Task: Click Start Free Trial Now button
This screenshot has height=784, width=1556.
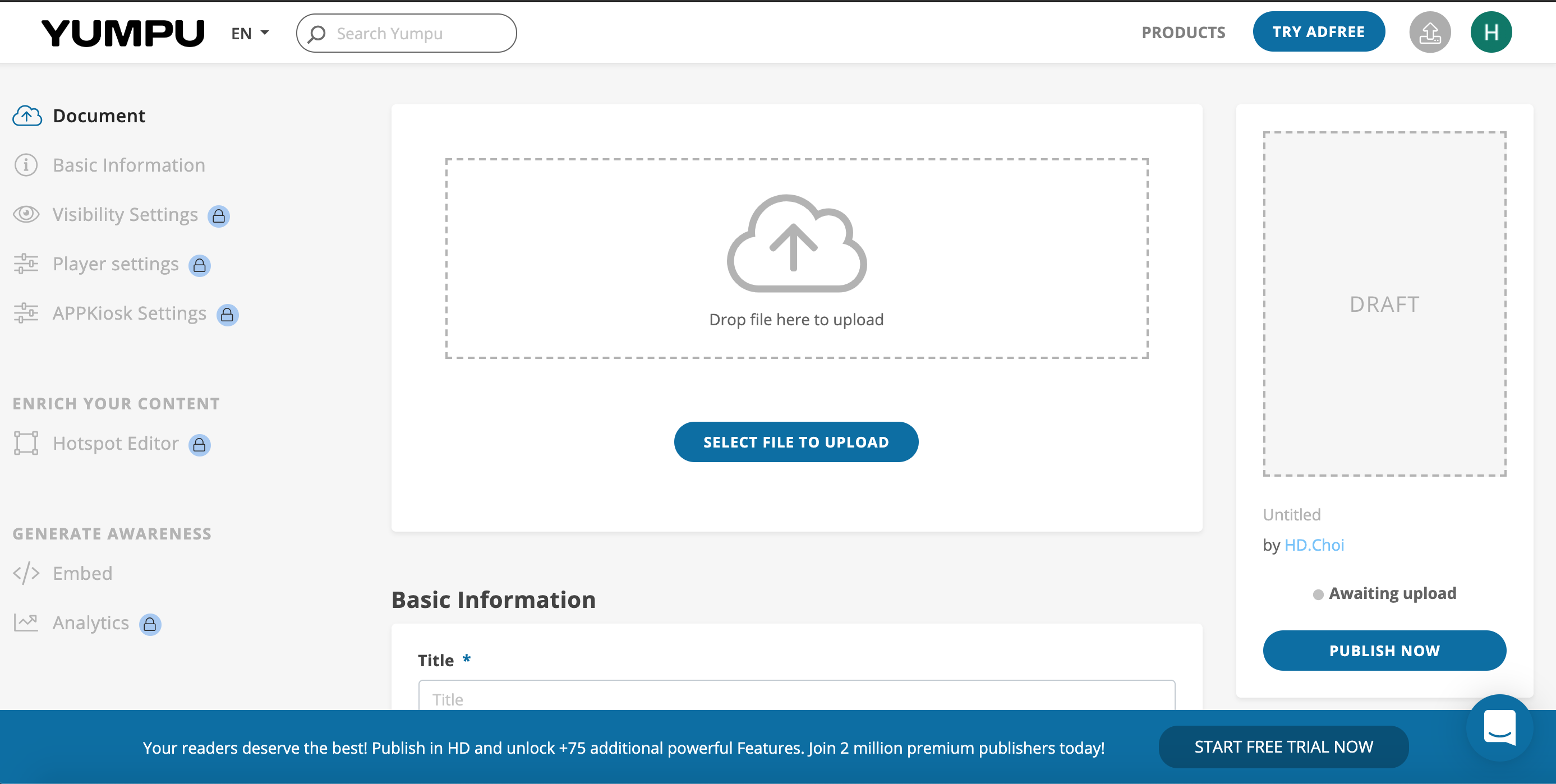Action: 1283,747
